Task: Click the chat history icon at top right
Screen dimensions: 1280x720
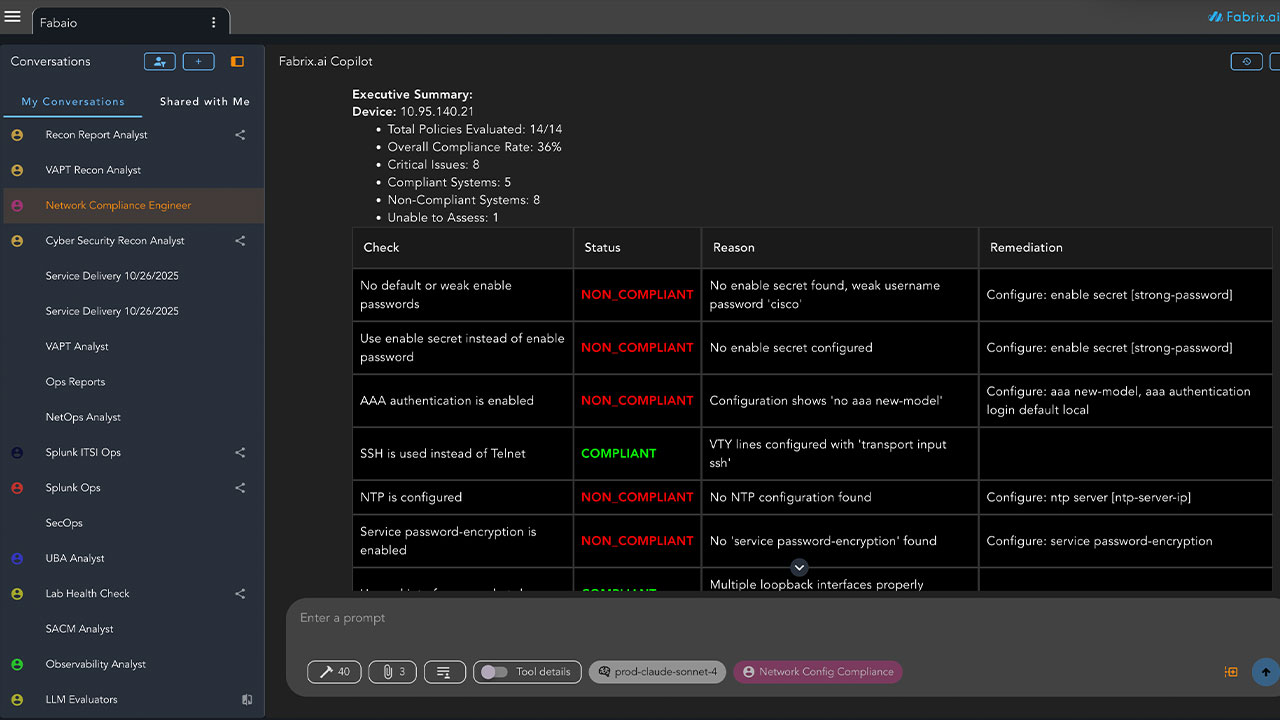Action: pyautogui.click(x=1246, y=62)
